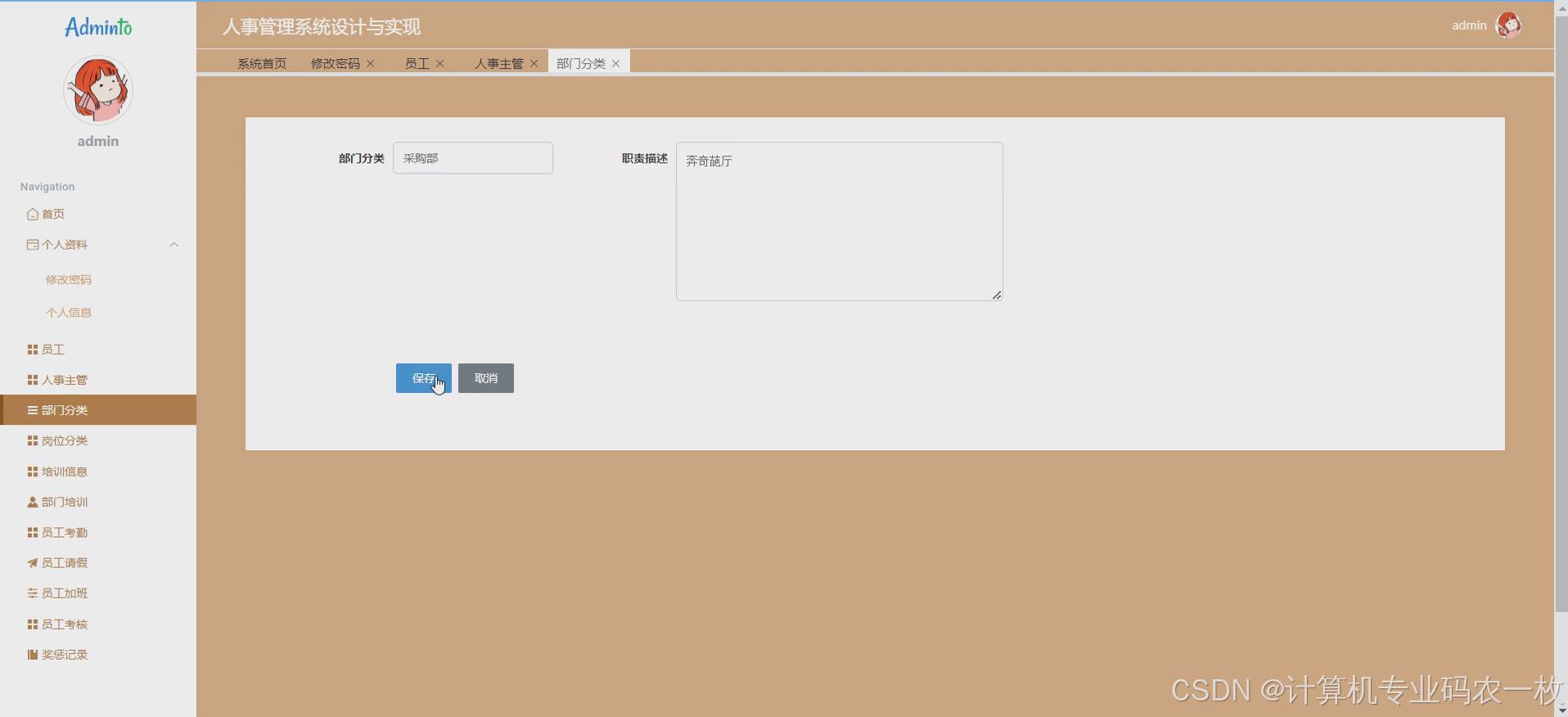Click the grid icon beside 培训信息
The width and height of the screenshot is (1568, 717).
pos(33,471)
